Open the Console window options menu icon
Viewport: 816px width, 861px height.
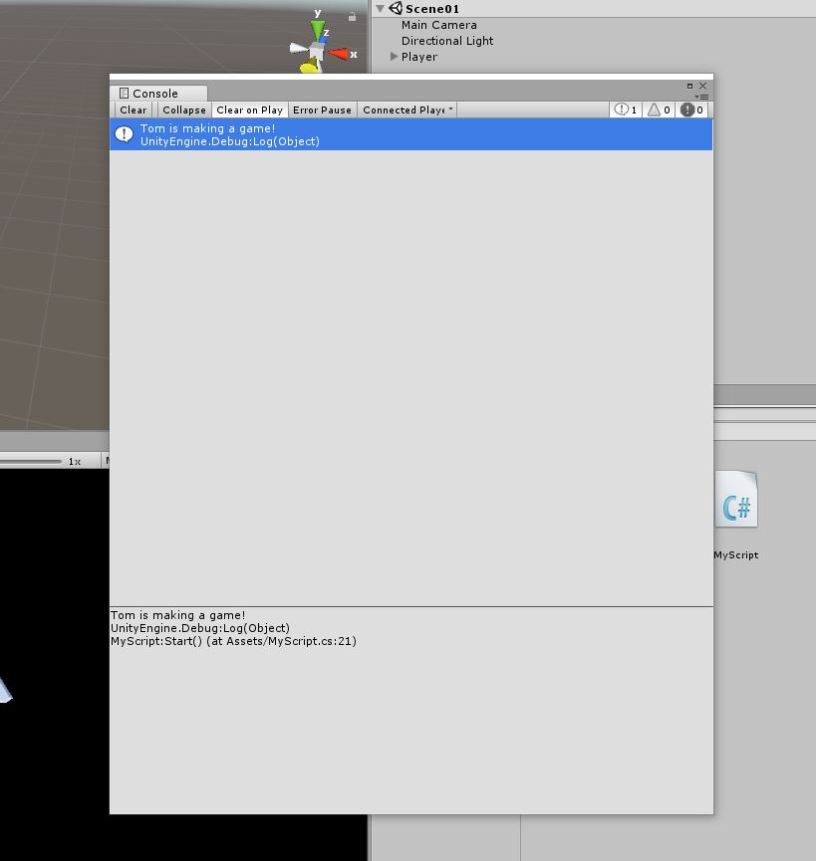coord(702,96)
